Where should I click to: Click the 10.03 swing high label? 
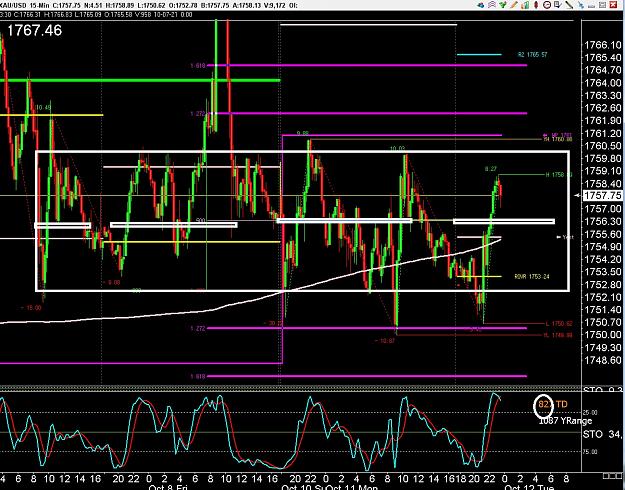click(x=397, y=149)
